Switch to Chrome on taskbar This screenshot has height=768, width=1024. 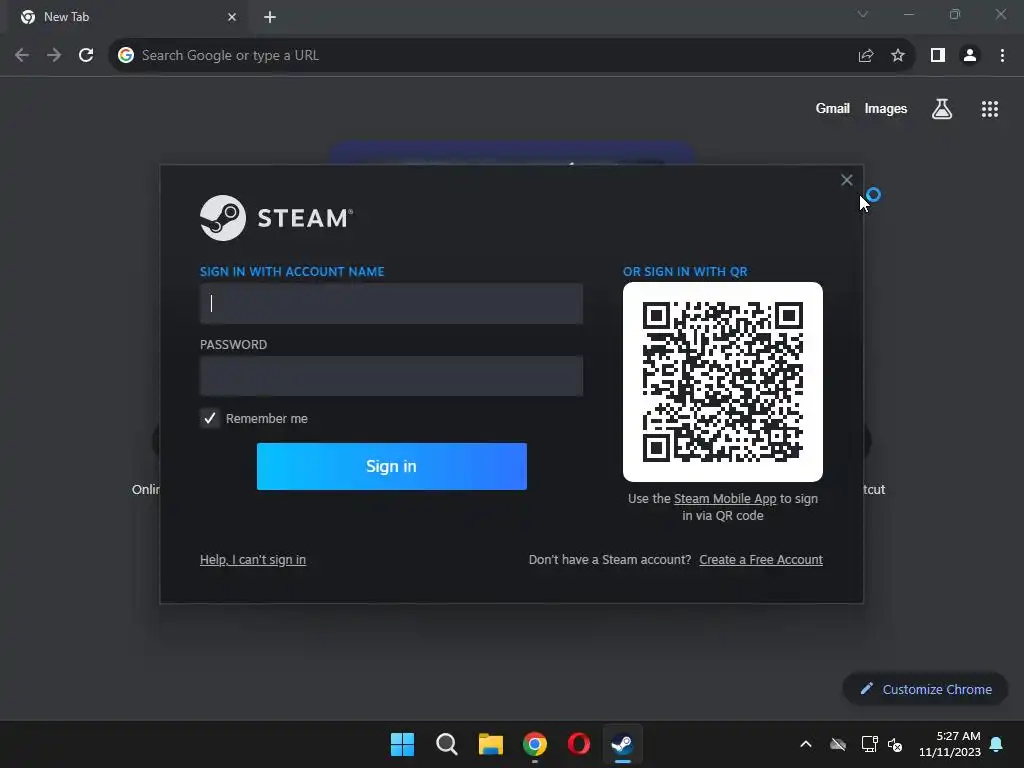tap(535, 744)
